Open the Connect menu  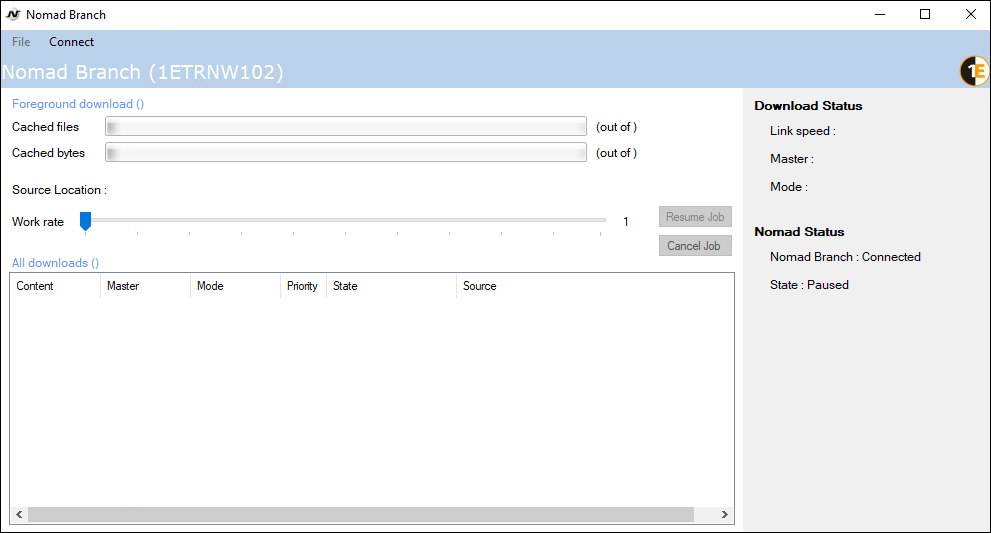(x=71, y=42)
